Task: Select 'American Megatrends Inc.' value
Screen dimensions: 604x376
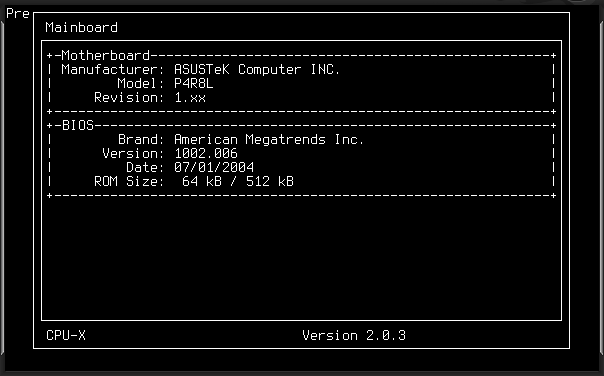Action: tap(269, 139)
